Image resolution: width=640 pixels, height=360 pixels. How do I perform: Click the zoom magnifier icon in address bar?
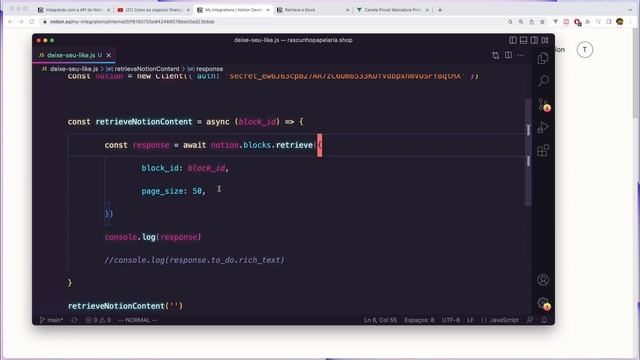tap(521, 22)
